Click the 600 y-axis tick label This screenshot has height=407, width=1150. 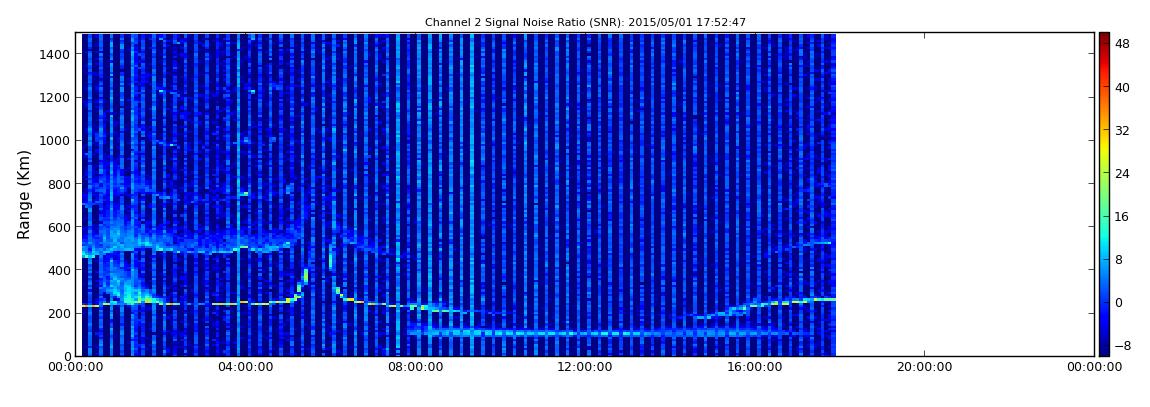pyautogui.click(x=59, y=227)
